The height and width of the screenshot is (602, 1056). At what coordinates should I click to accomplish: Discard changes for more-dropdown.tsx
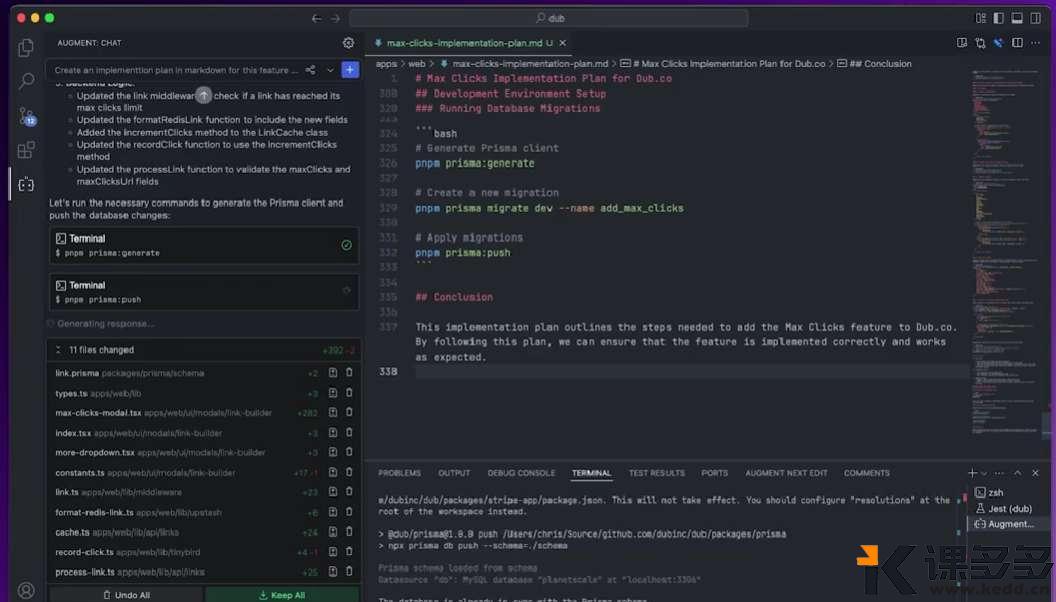349,452
